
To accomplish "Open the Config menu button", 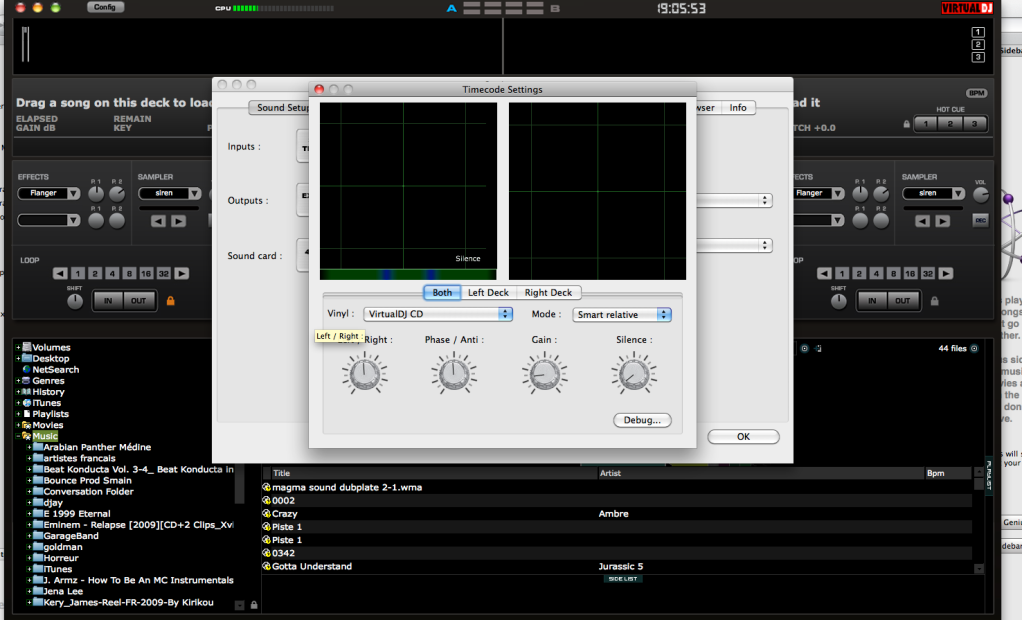I will [x=105, y=7].
